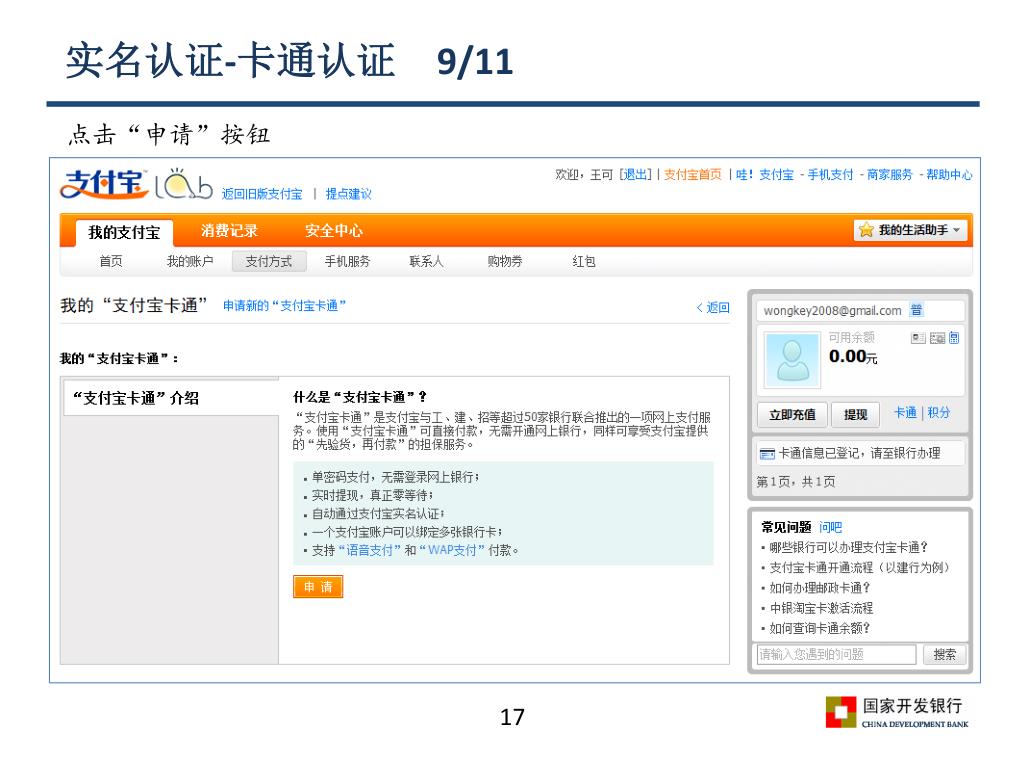Click the 退出 logout link
The image size is (1024, 768).
(x=635, y=174)
